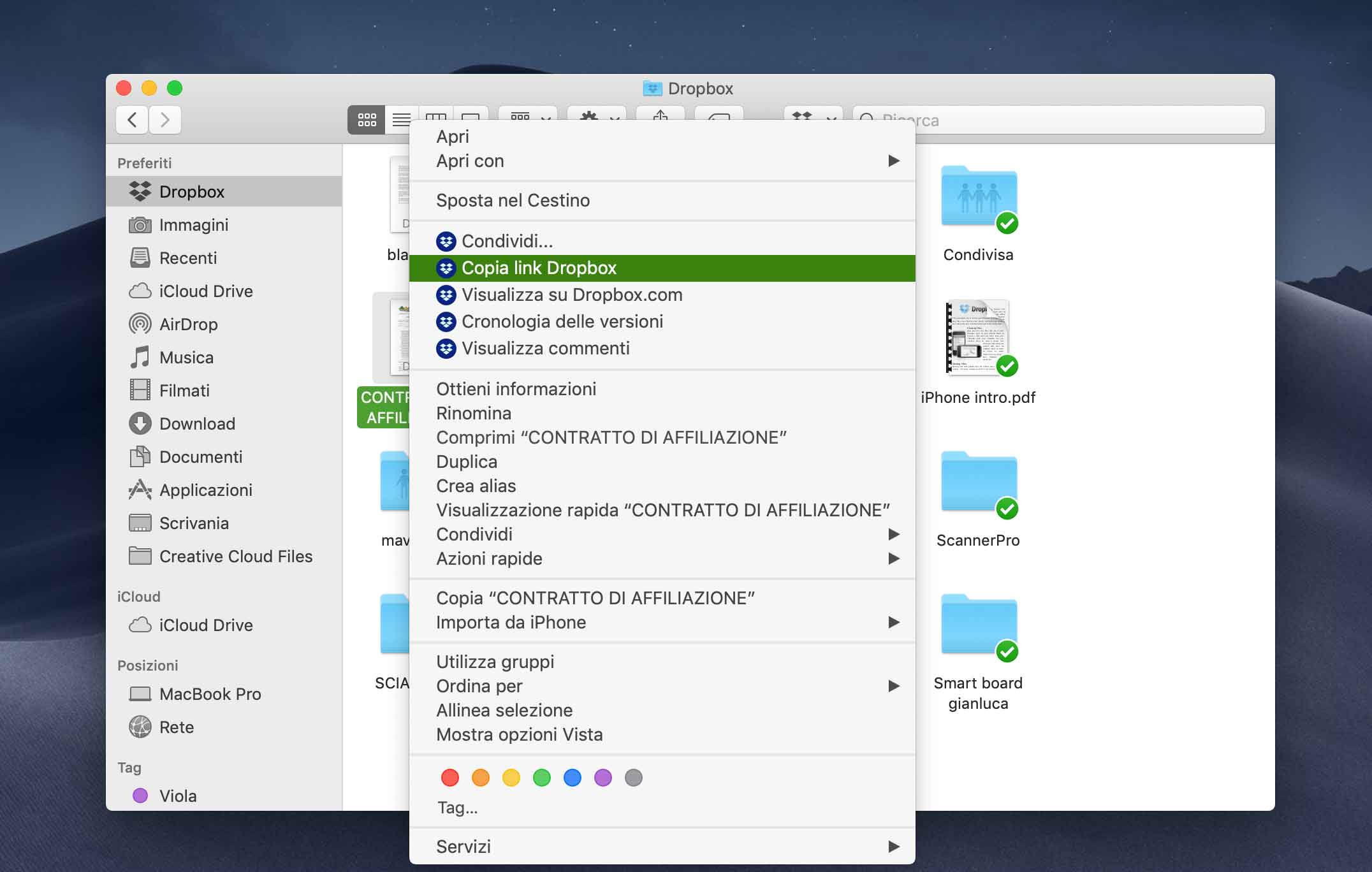Go back with the left arrow
Image resolution: width=1372 pixels, height=872 pixels.
[x=133, y=120]
